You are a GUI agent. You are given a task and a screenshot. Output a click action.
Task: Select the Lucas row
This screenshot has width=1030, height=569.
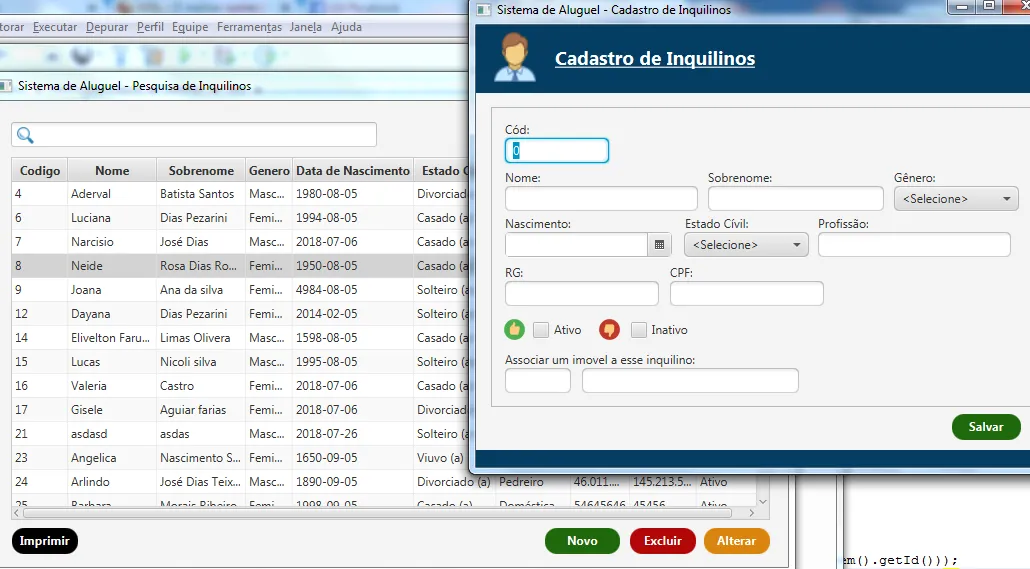240,362
